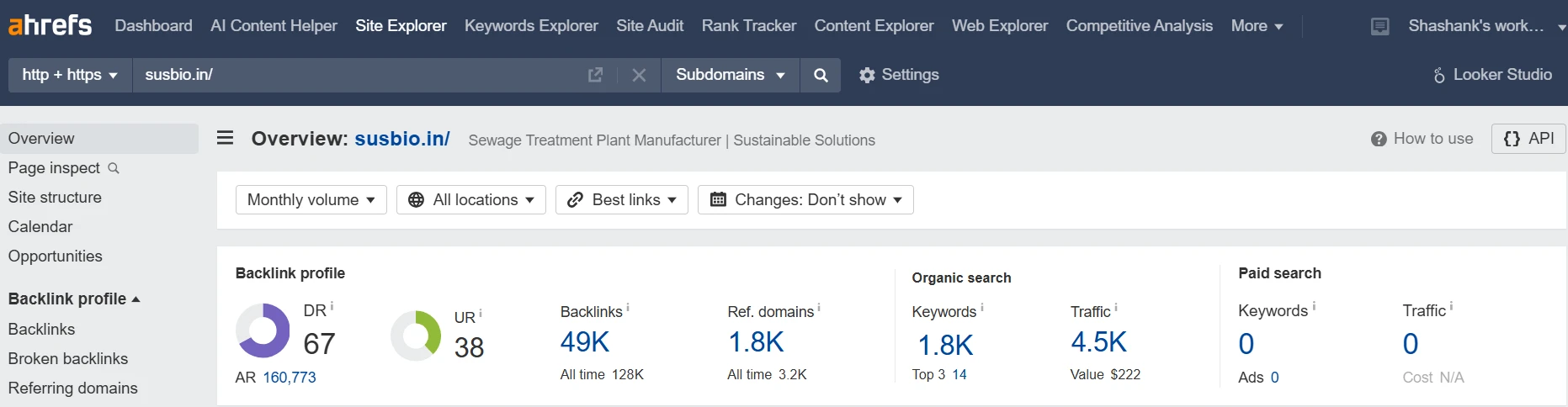Screen dimensions: 1568x407
Task: Click the Page inspect magnifier icon
Action: 114,168
